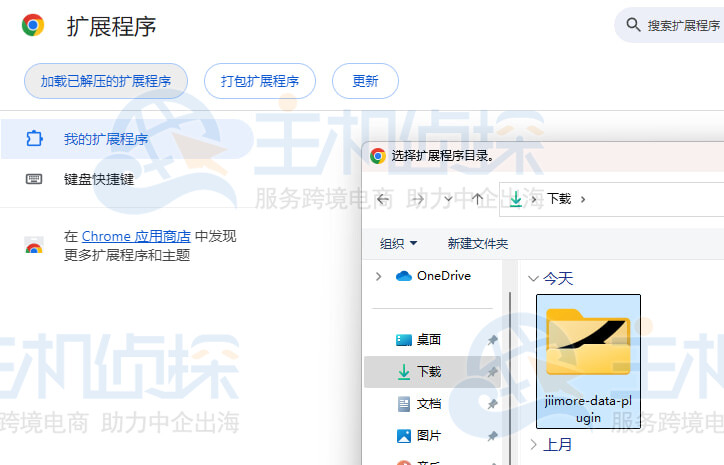
Task: Click the forward arrow in file dialog
Action: 415,198
